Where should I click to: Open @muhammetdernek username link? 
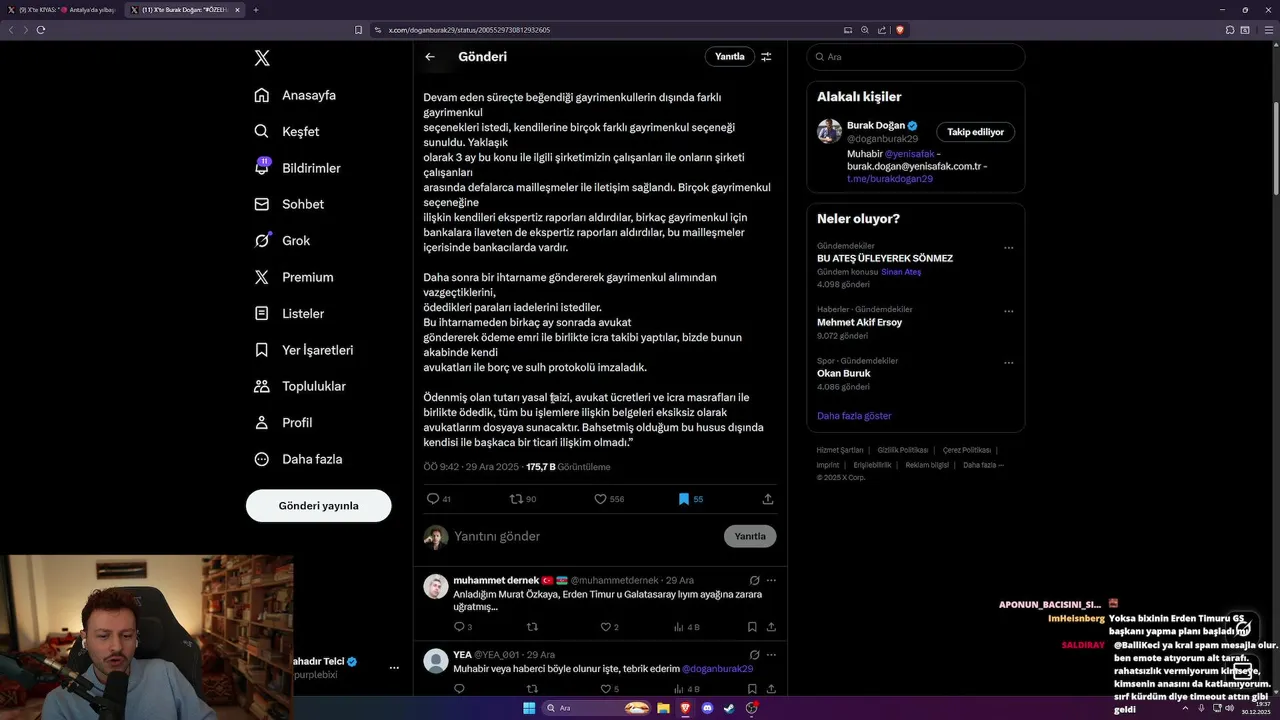(615, 580)
